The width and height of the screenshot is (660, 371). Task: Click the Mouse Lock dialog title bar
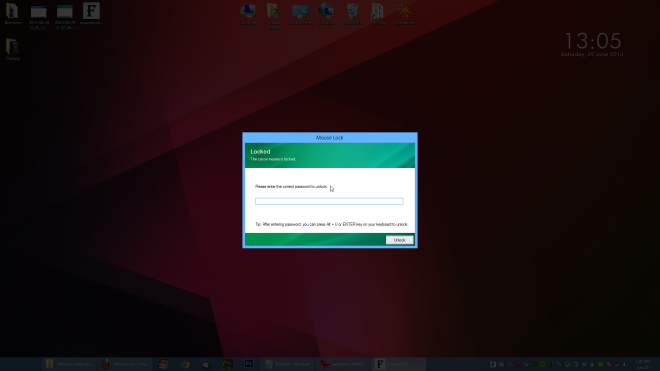(330, 138)
